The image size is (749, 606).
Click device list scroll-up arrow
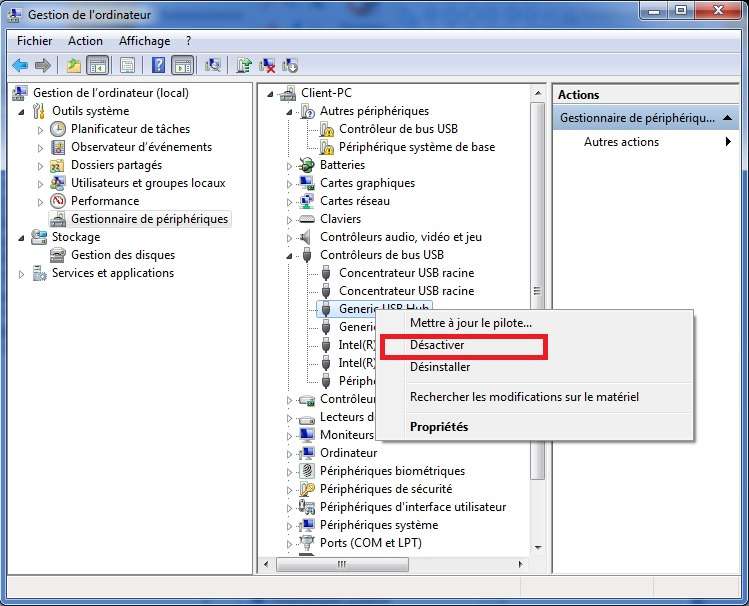click(x=538, y=93)
